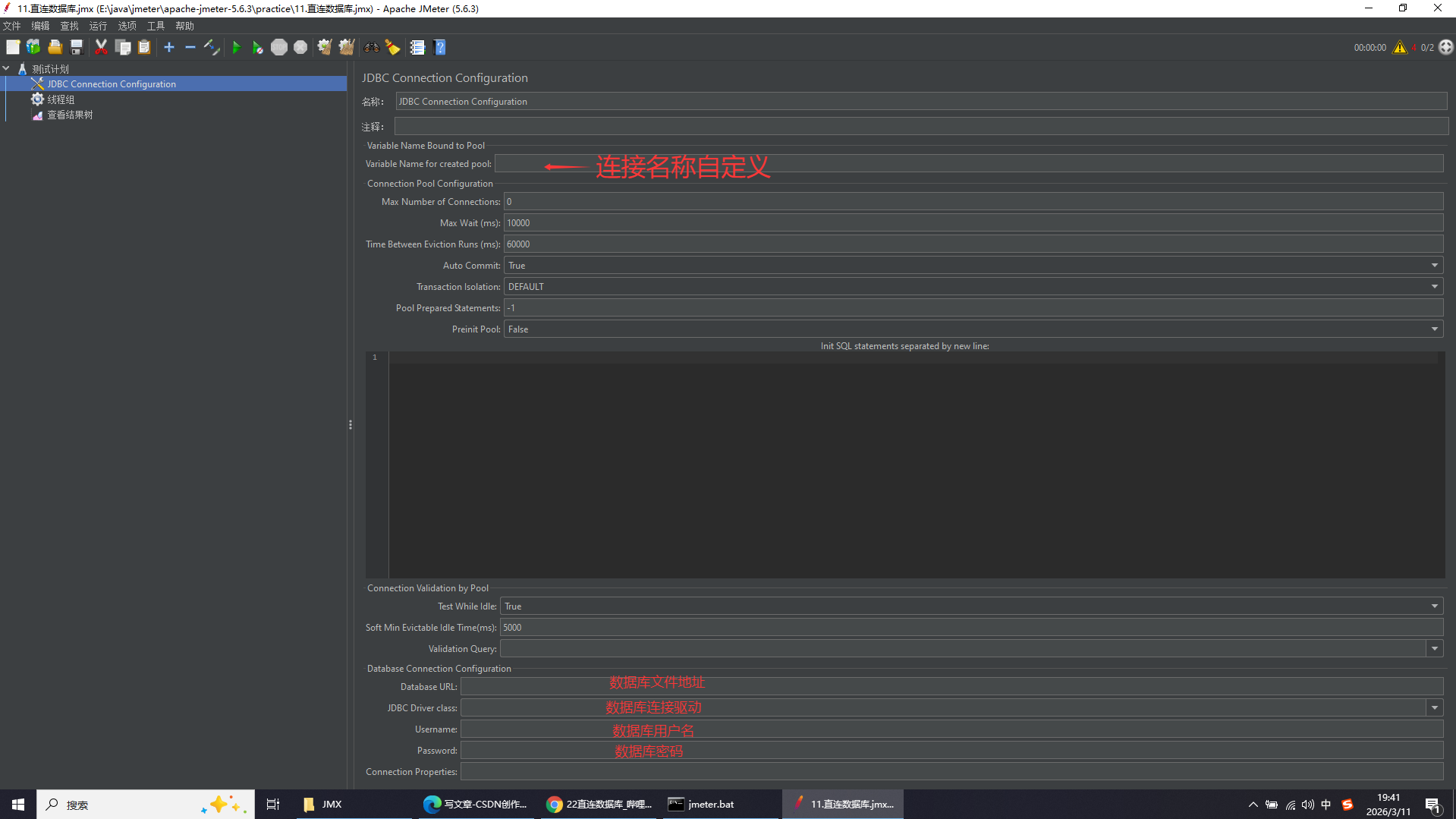Open Help with question mark book icon
1456x819 pixels.
439,47
